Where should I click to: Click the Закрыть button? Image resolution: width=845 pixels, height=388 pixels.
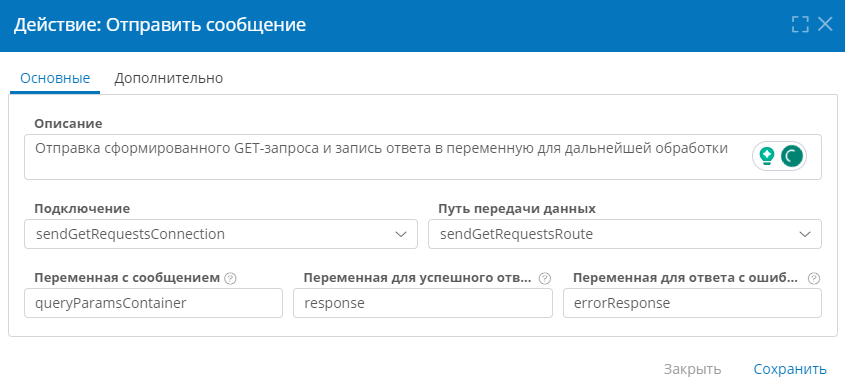pos(692,369)
